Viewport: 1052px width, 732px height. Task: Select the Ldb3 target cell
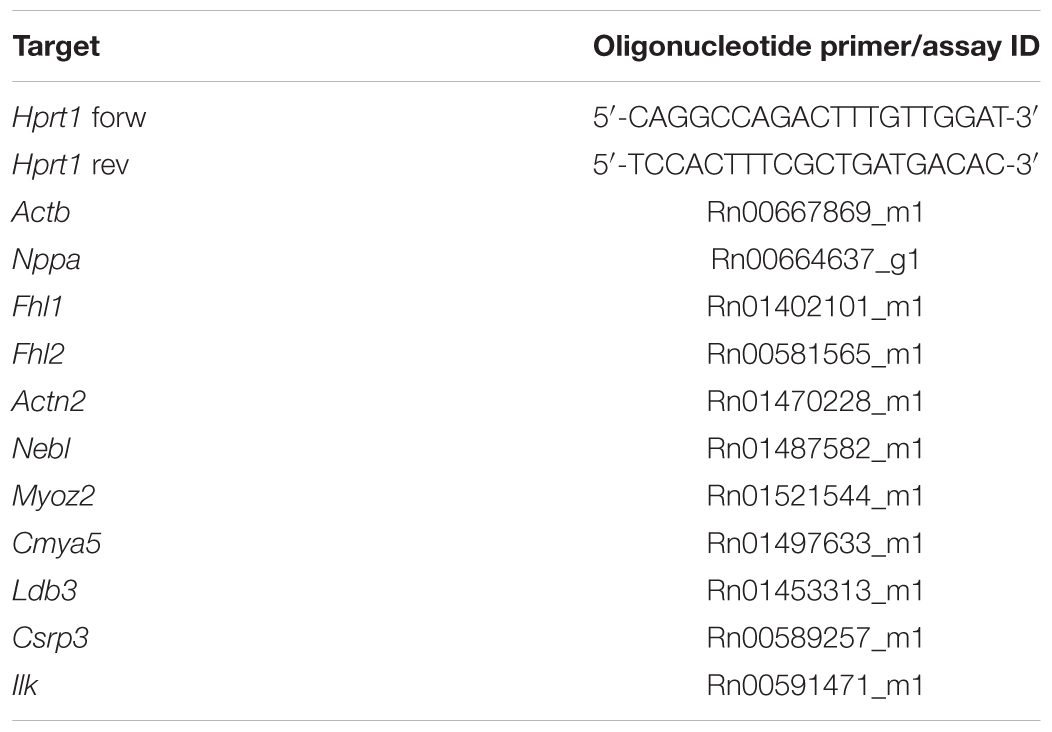point(44,590)
